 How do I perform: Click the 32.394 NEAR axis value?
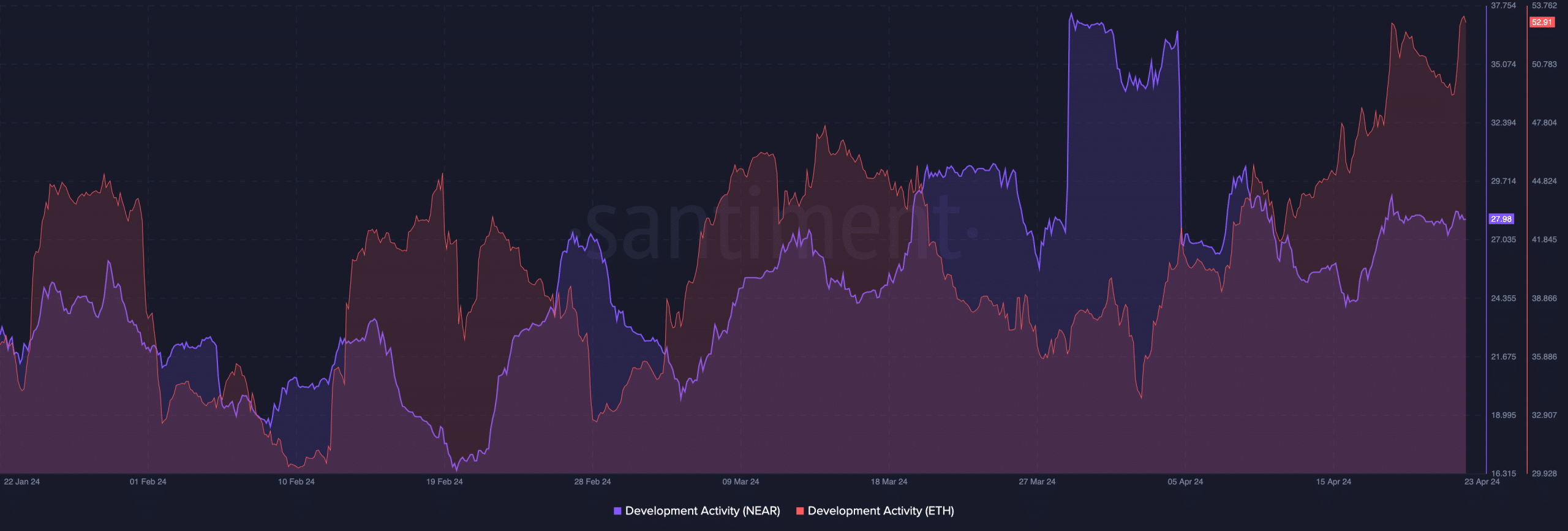tap(1504, 122)
